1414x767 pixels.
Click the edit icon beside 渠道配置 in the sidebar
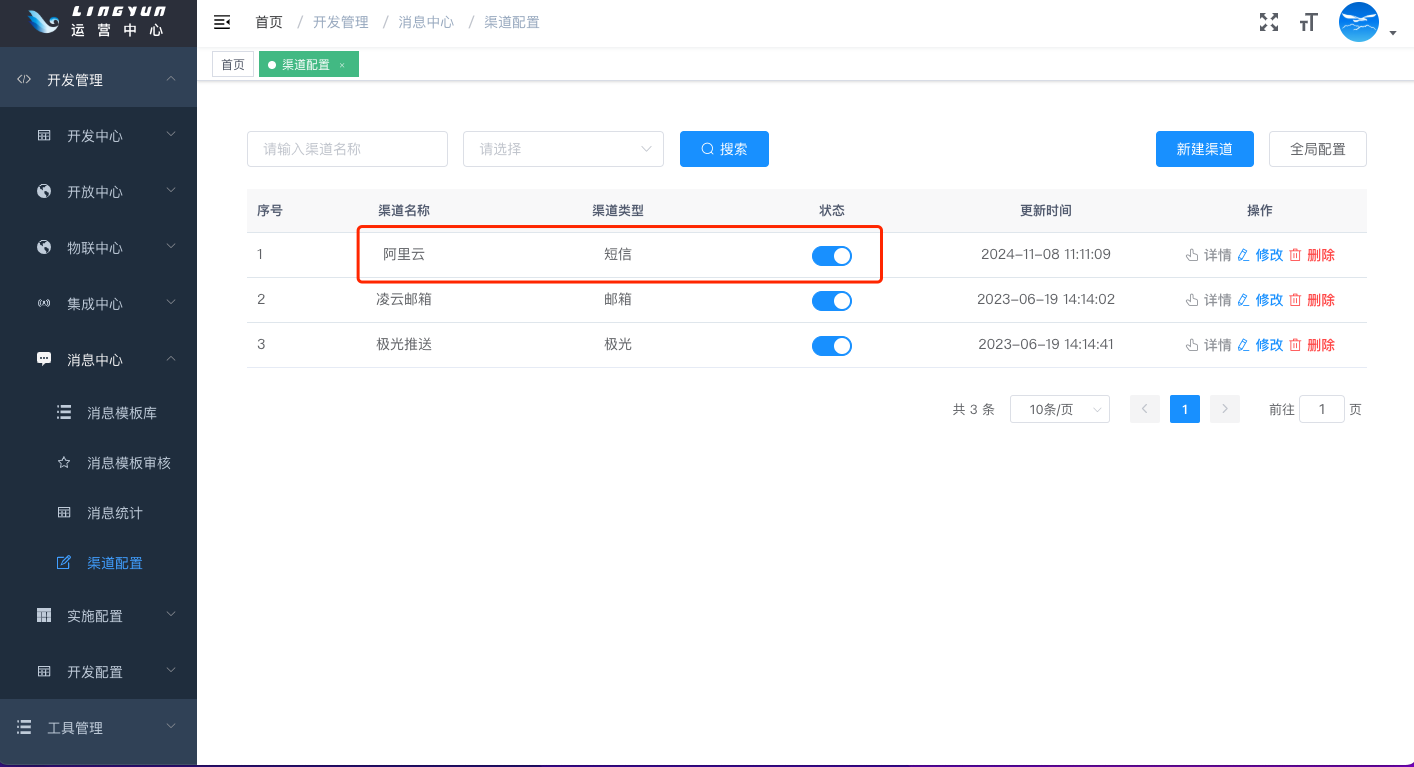(64, 562)
